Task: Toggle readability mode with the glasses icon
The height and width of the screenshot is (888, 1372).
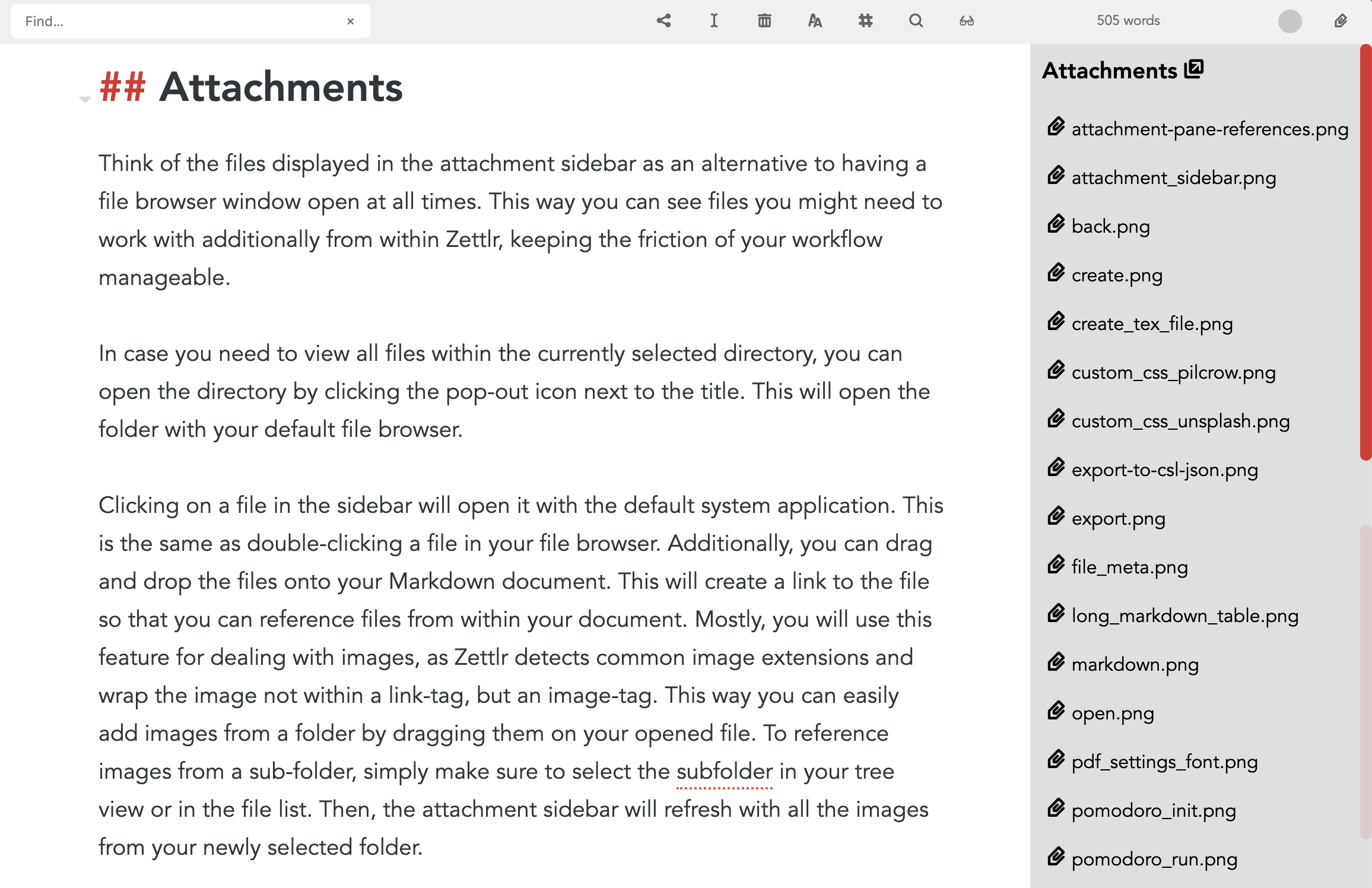Action: pyautogui.click(x=966, y=20)
